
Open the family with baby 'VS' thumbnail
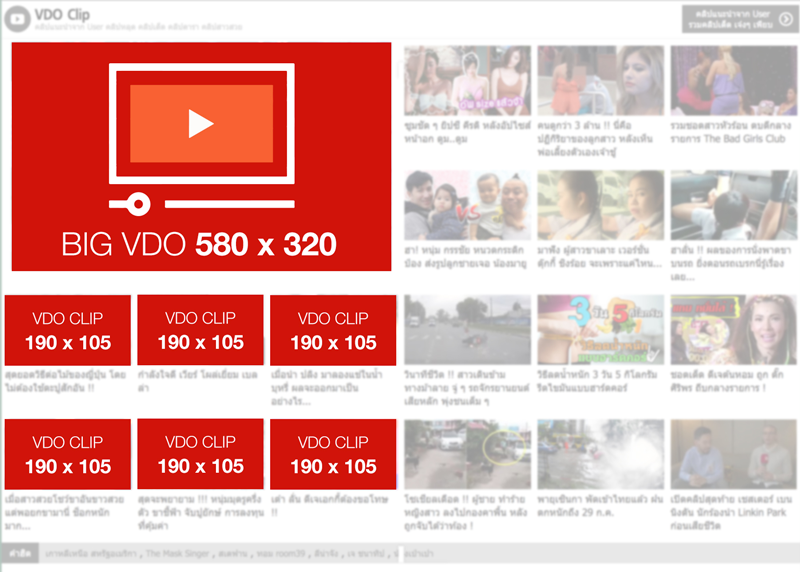click(467, 205)
